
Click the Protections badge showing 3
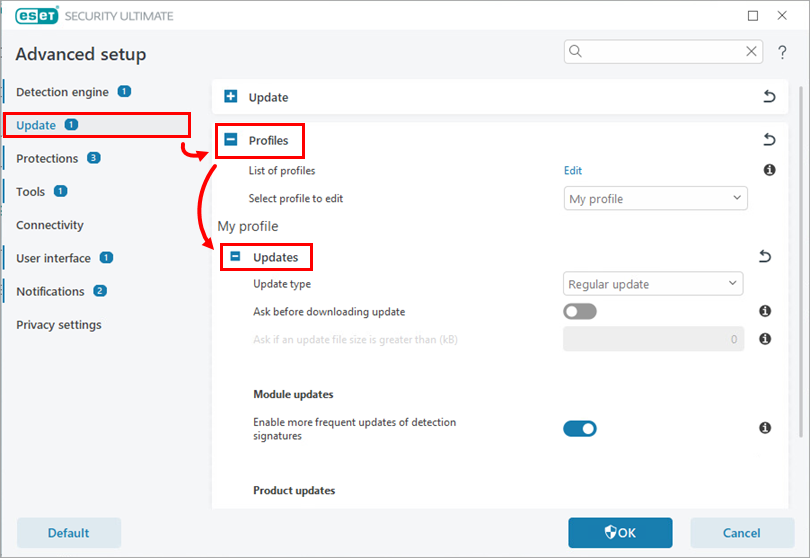(94, 158)
